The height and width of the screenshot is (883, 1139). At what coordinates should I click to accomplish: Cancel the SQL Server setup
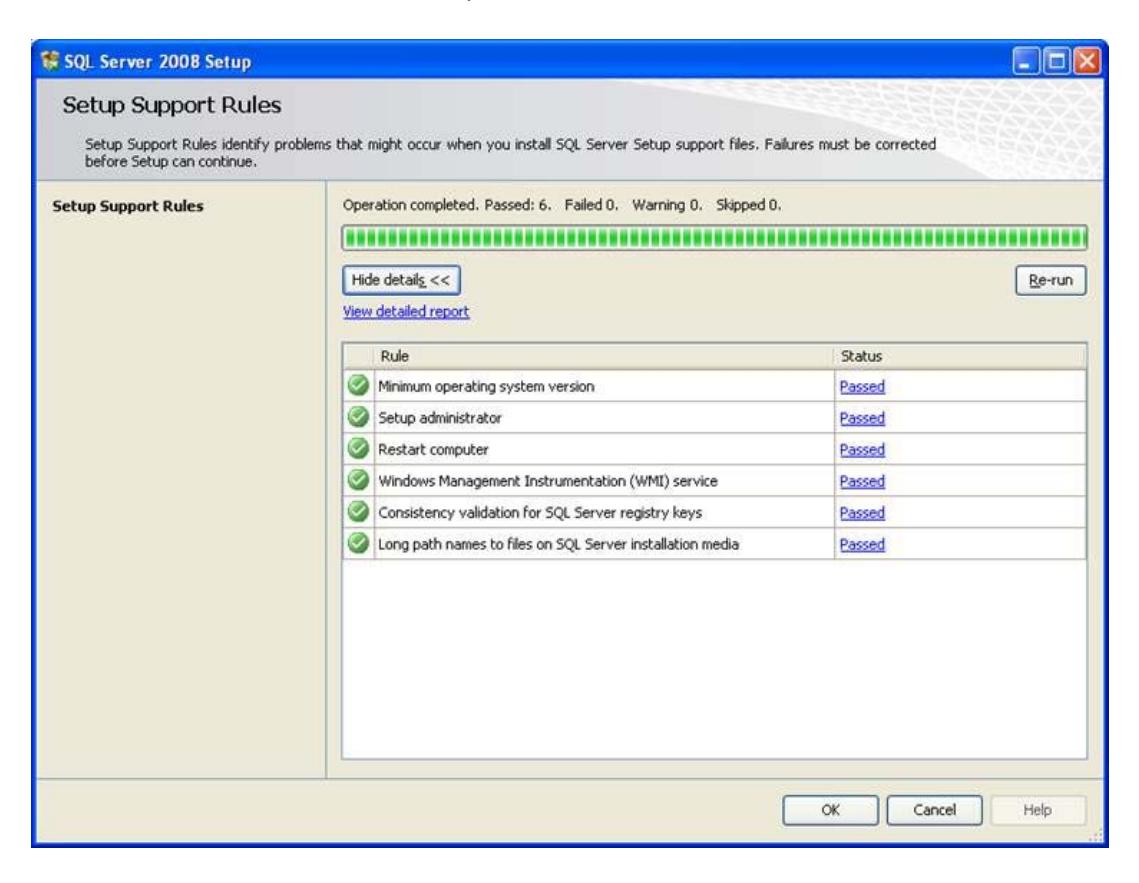(x=934, y=810)
